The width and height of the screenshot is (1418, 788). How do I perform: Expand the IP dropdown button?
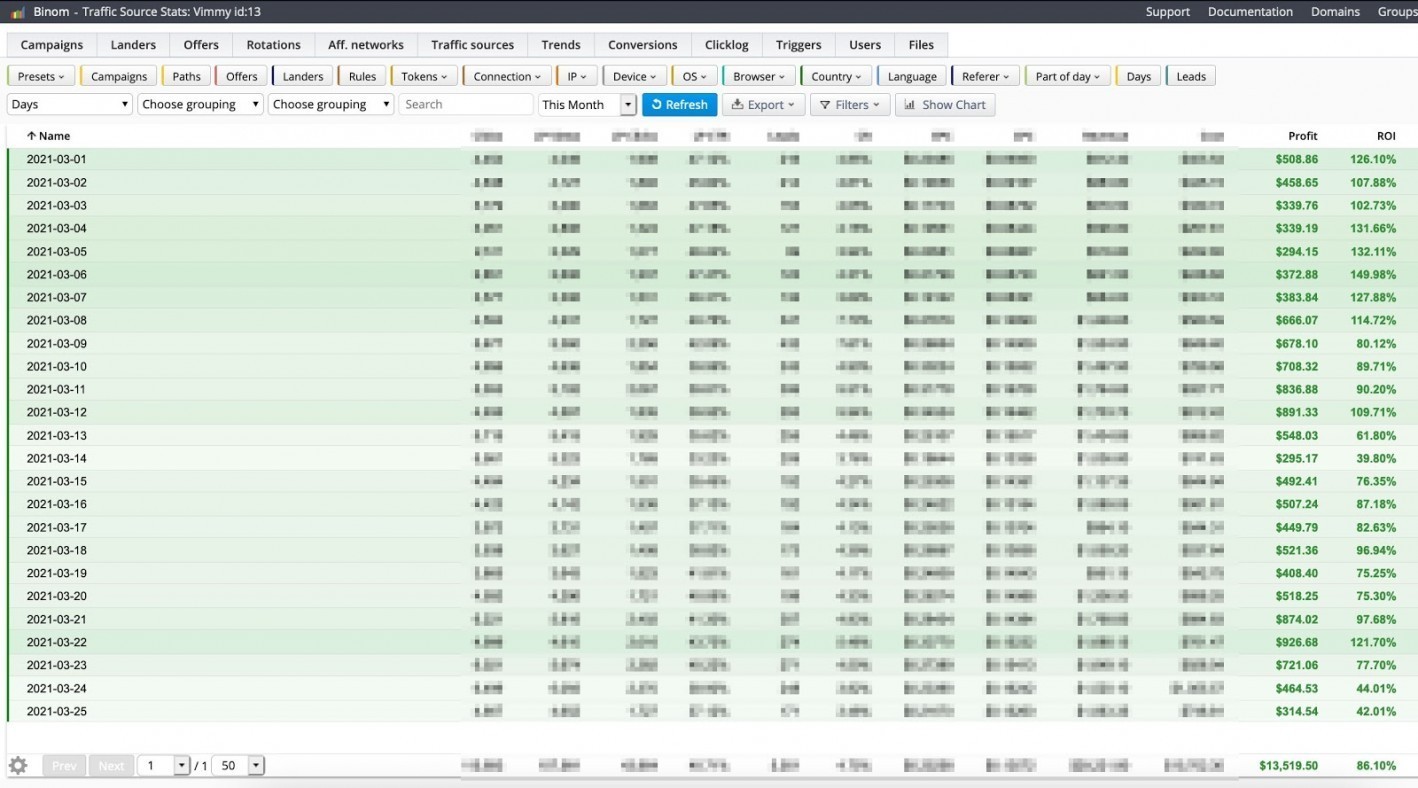click(577, 76)
